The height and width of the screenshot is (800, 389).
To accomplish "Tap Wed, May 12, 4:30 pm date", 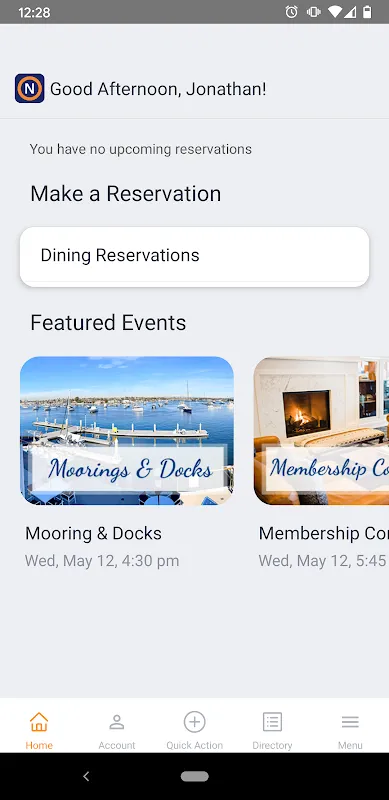I will pyautogui.click(x=102, y=561).
